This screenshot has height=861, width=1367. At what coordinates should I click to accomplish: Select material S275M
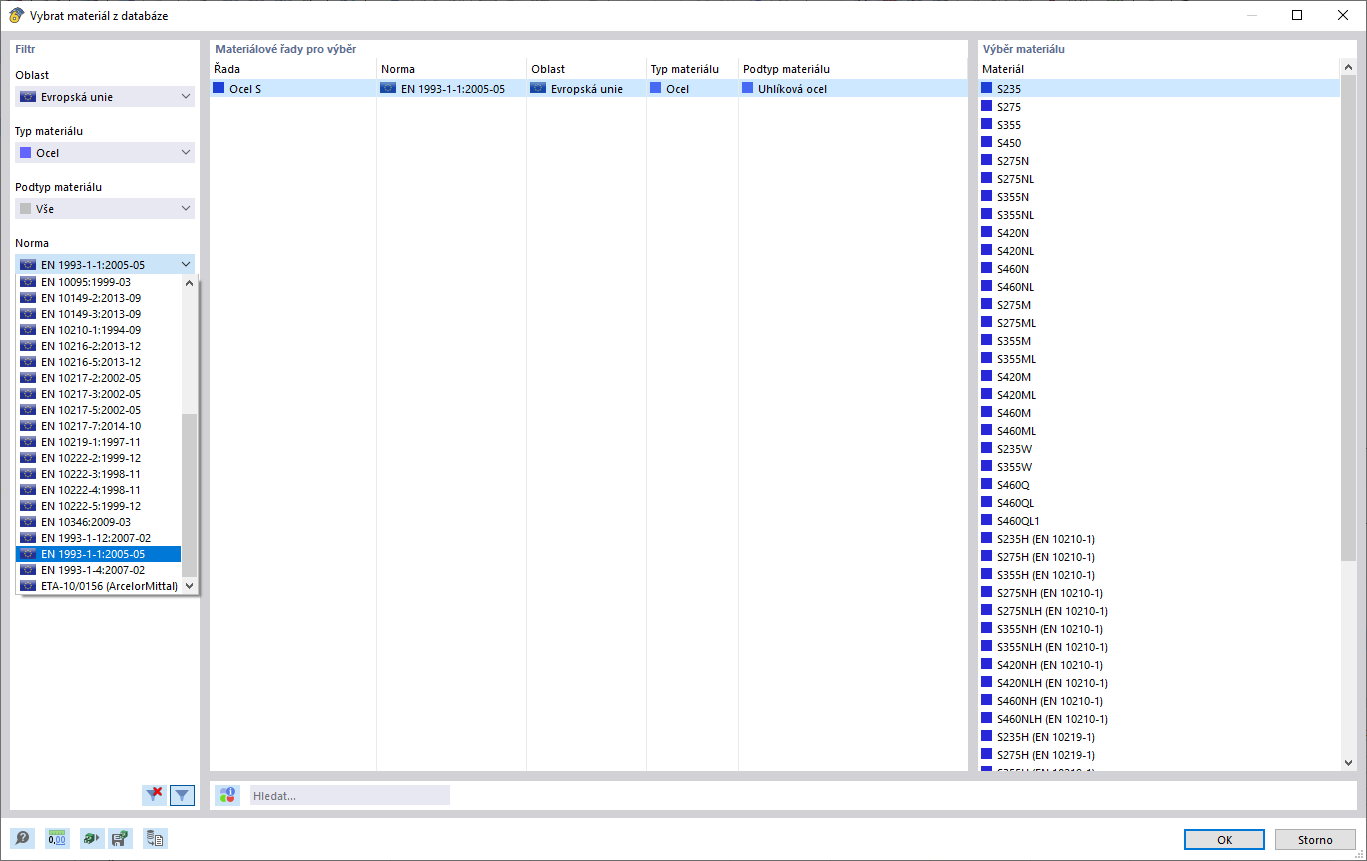tap(1159, 305)
